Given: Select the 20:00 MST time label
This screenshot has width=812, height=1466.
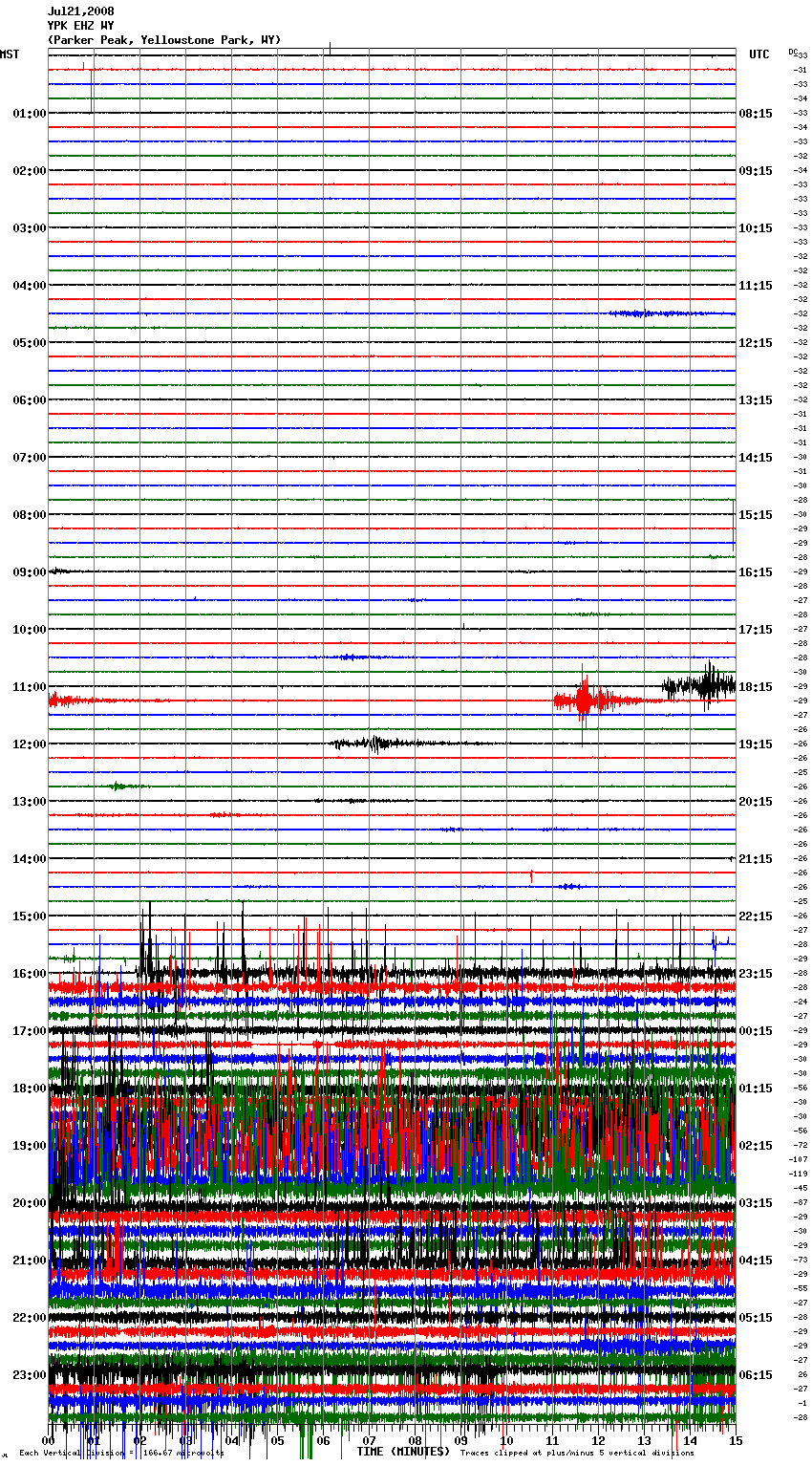Looking at the screenshot, I should [30, 1203].
